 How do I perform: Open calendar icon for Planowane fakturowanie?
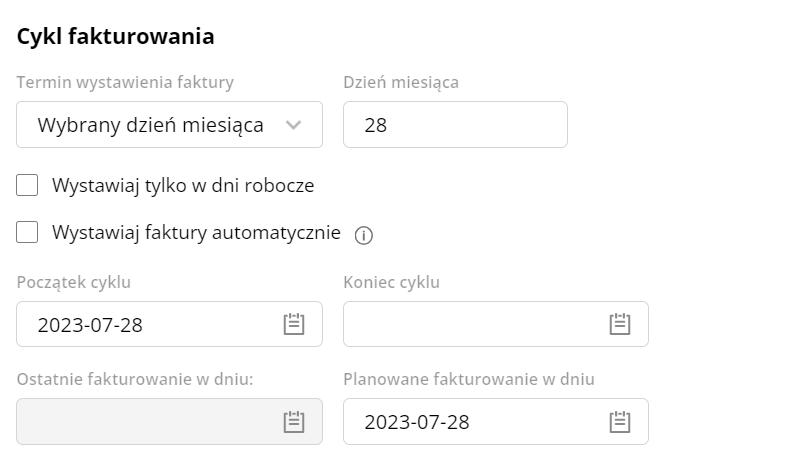coord(620,421)
